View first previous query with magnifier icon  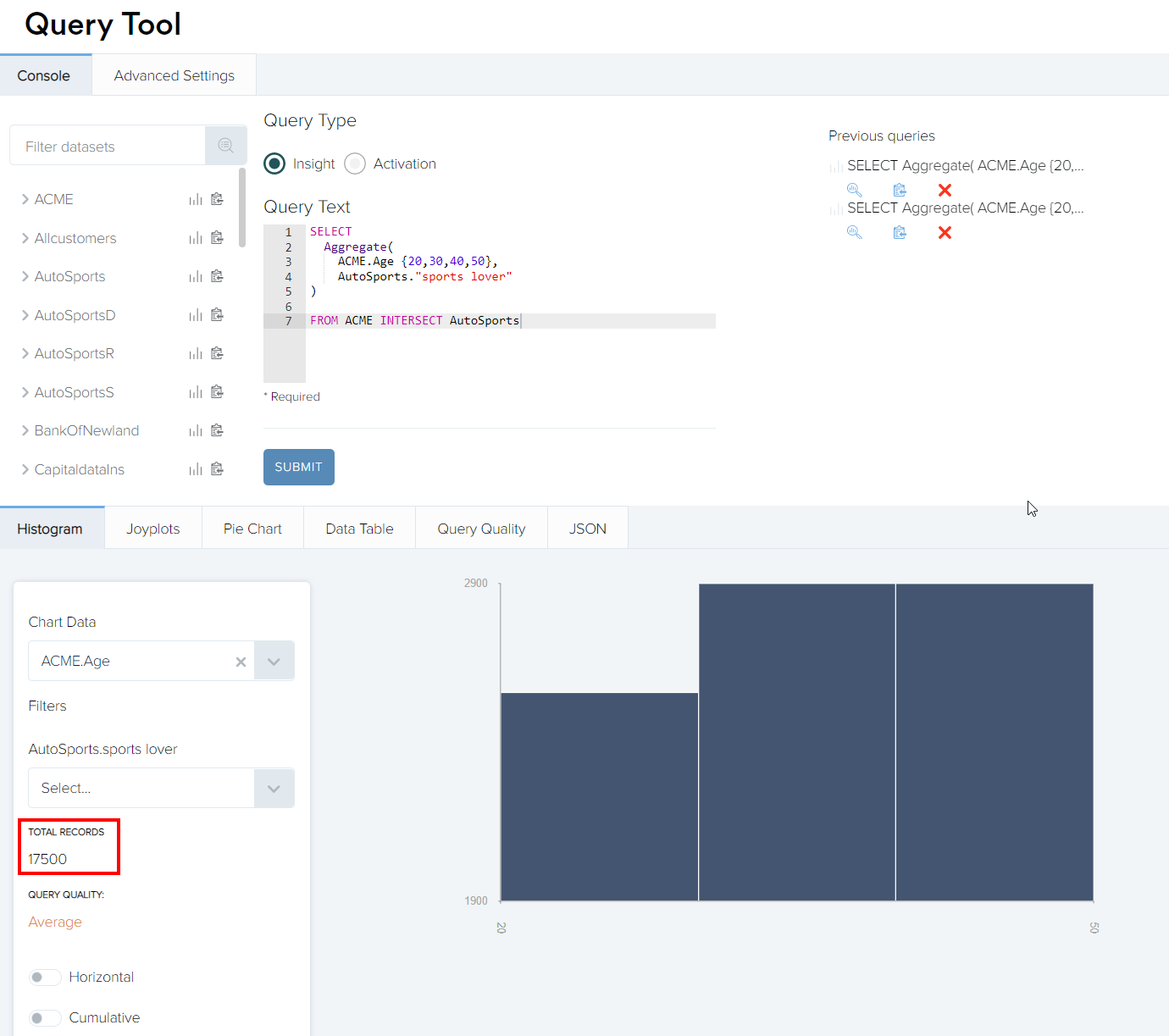click(x=855, y=190)
